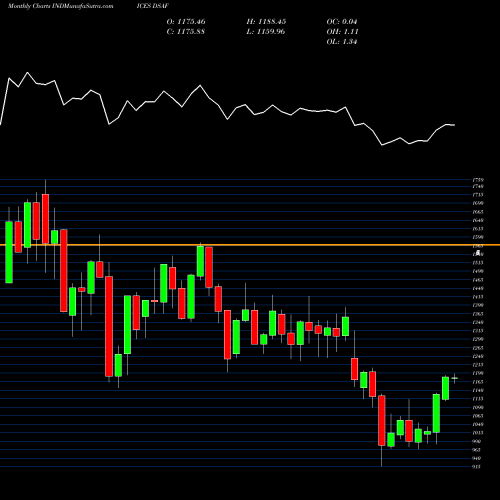This screenshot has width=500, height=500.
Task: Click the '990' price axis label
Action: click(x=477, y=441)
